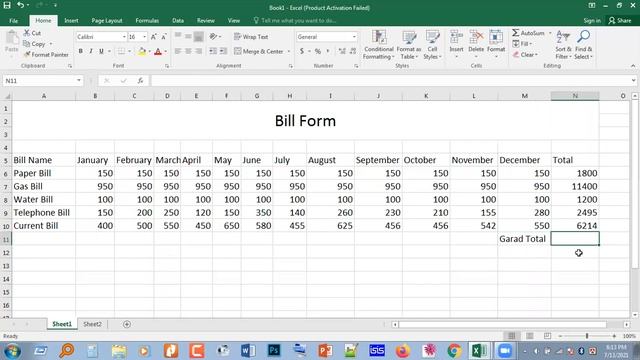This screenshot has width=640, height=360.
Task: Toggle center text alignment
Action: coord(188,51)
